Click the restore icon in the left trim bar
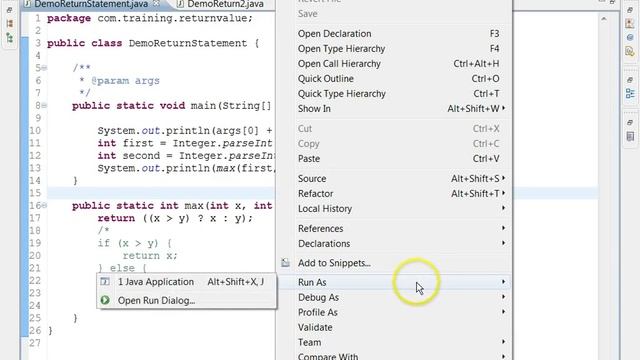The image size is (640, 360). pyautogui.click(x=9, y=10)
